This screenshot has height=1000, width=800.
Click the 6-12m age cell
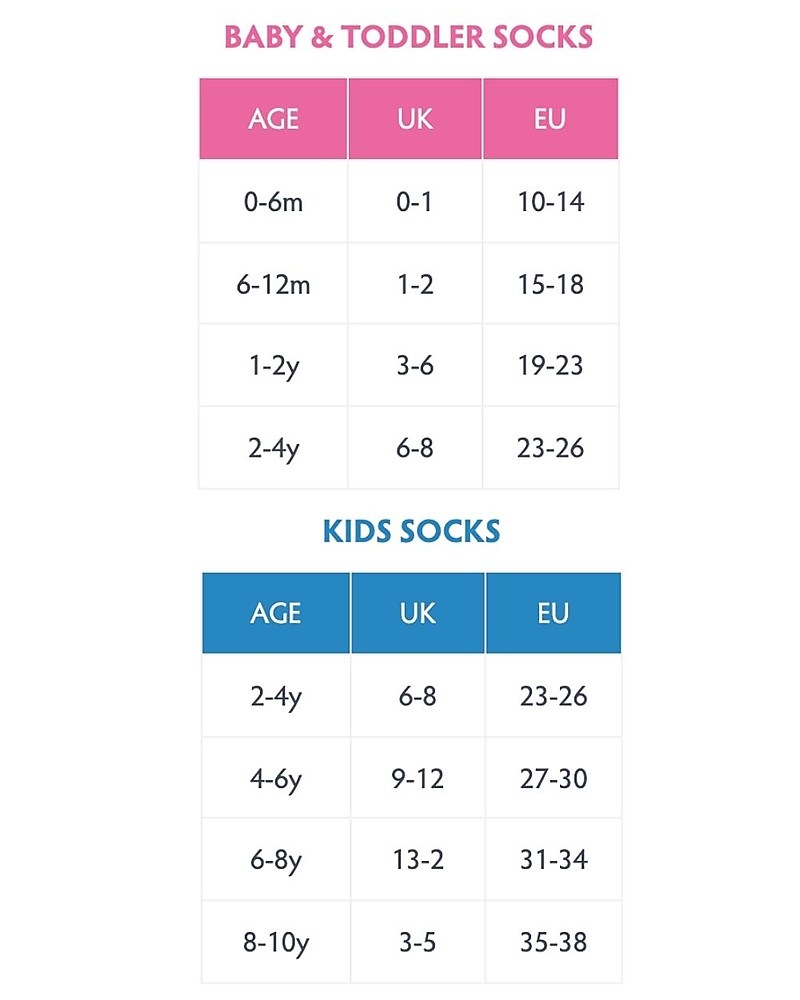pos(273,284)
